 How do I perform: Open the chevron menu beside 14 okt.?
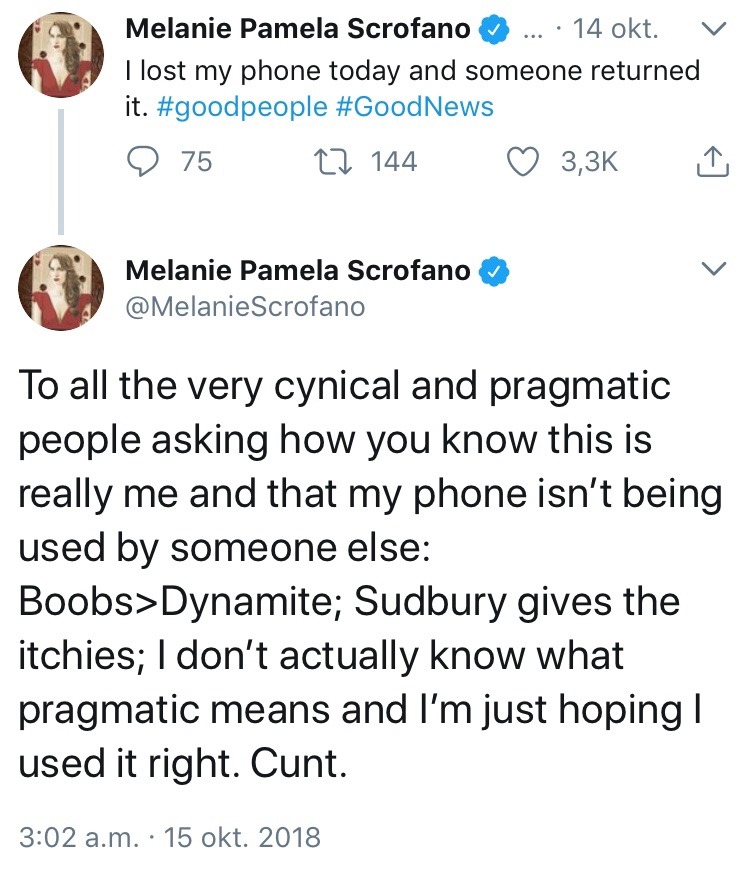712,30
